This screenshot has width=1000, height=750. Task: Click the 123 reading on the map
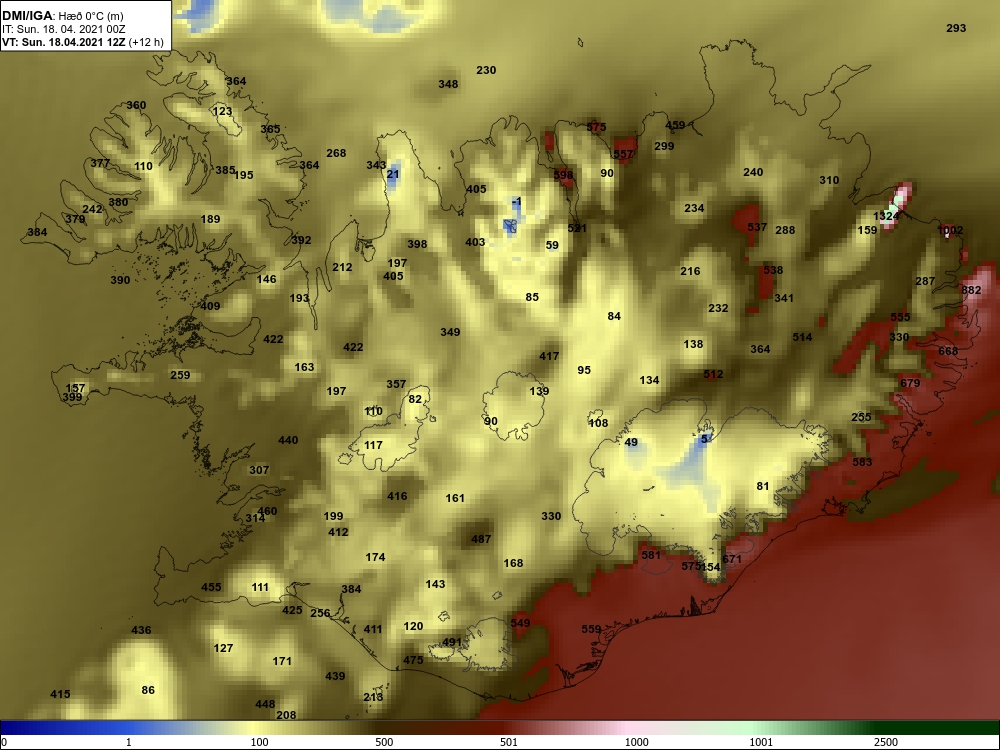222,112
